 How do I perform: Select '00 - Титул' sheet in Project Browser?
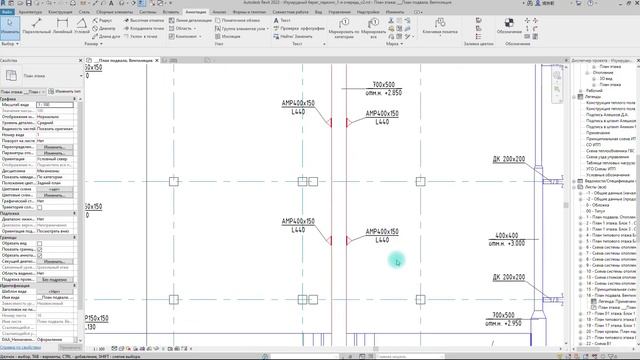click(596, 211)
